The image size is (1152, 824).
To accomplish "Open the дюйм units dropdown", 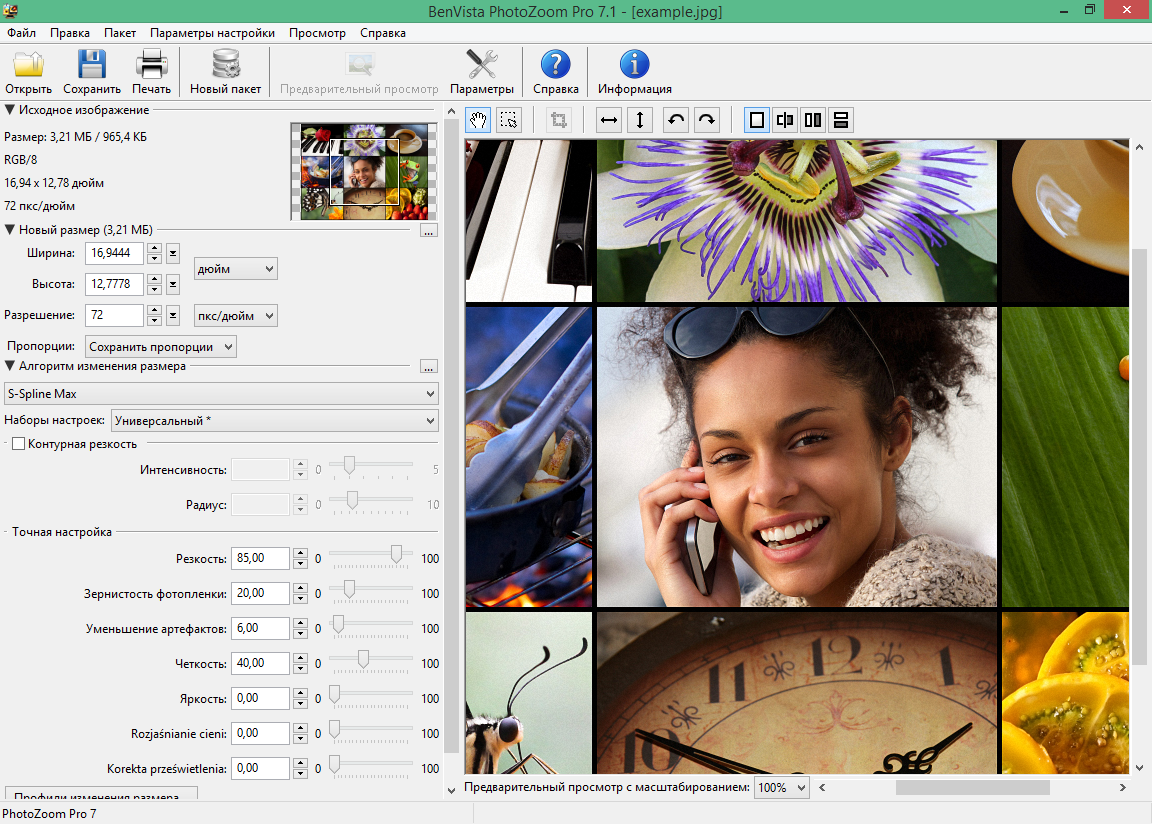I will pyautogui.click(x=235, y=269).
